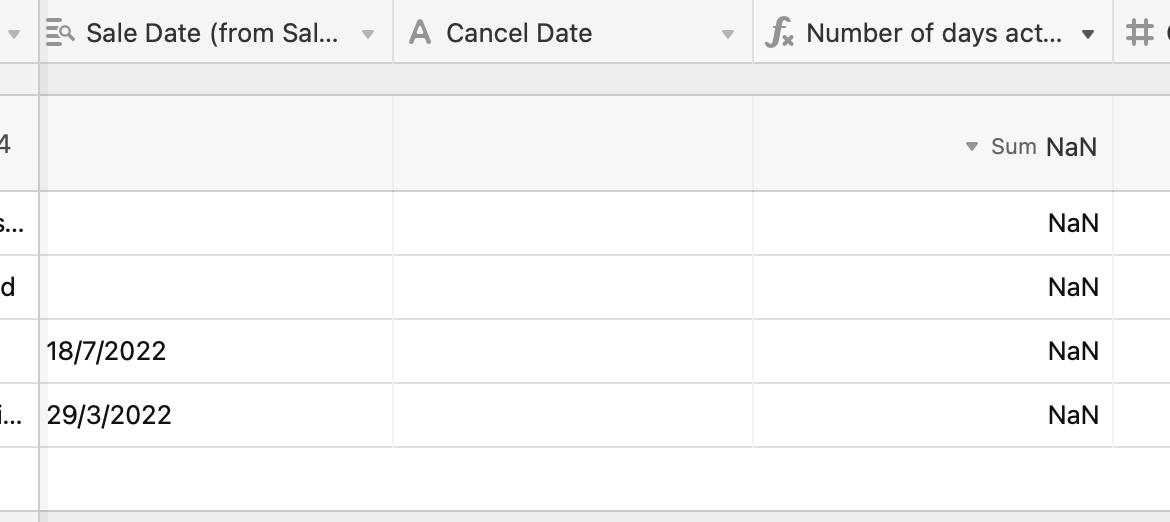Select the 29/3/2022 sale date cell

point(216,415)
